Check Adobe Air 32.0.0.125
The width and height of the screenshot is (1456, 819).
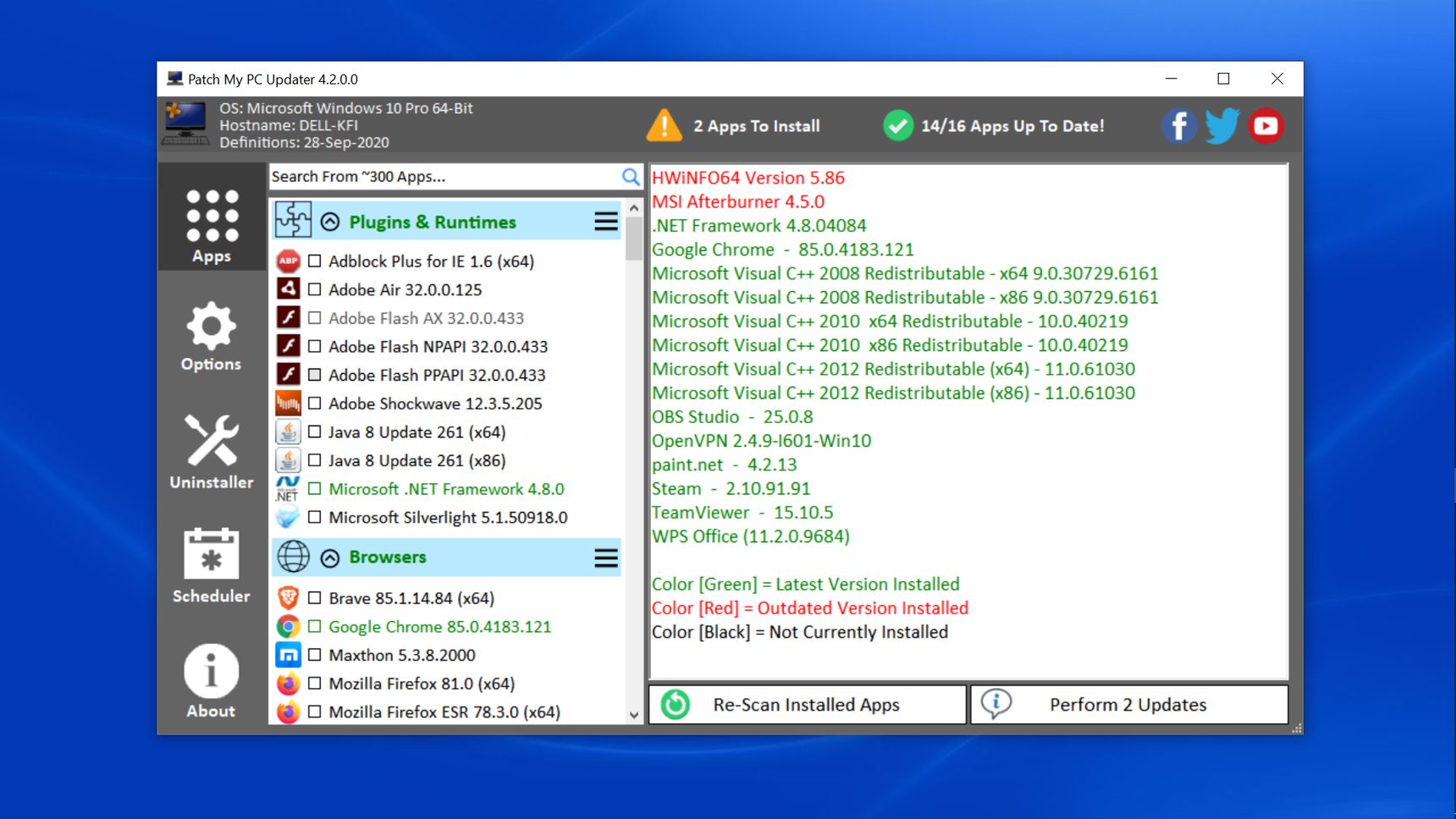coord(314,289)
